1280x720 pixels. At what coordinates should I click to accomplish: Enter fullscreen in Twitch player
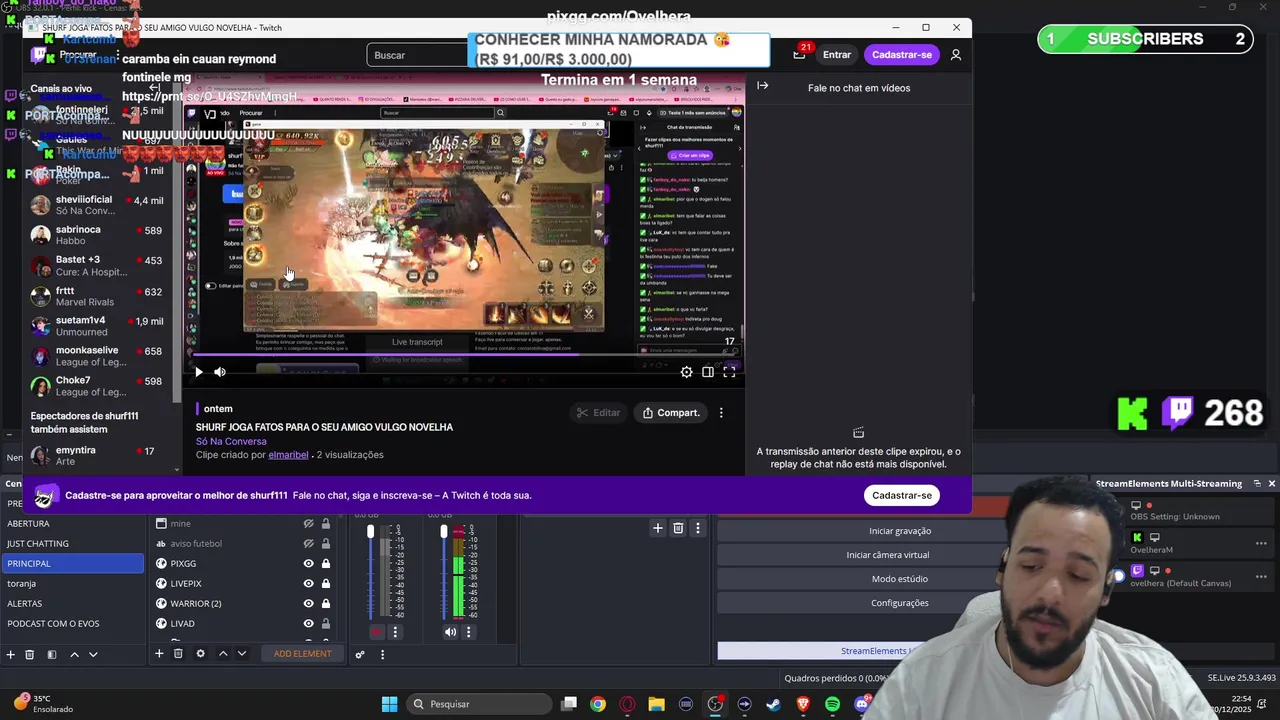(x=730, y=372)
